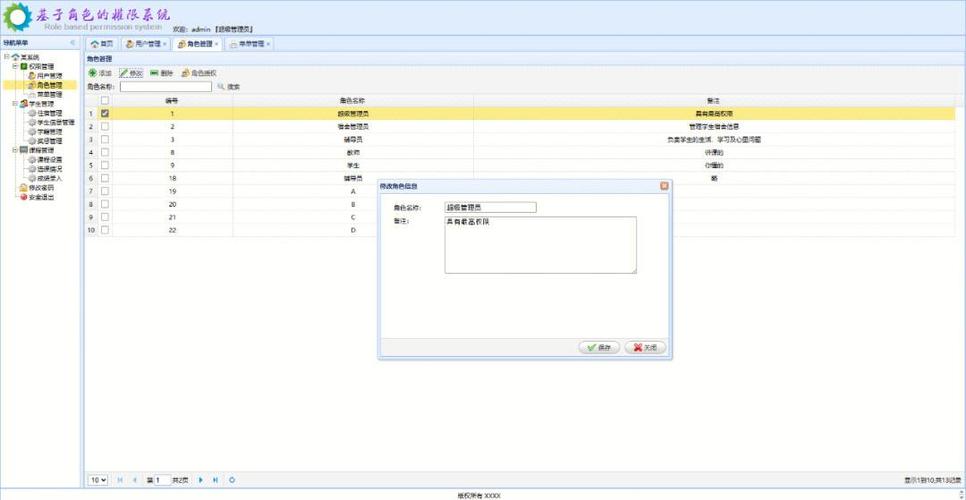Toggle the select-all checkbox in the table header
Screen dimensions: 966x500
[105, 101]
